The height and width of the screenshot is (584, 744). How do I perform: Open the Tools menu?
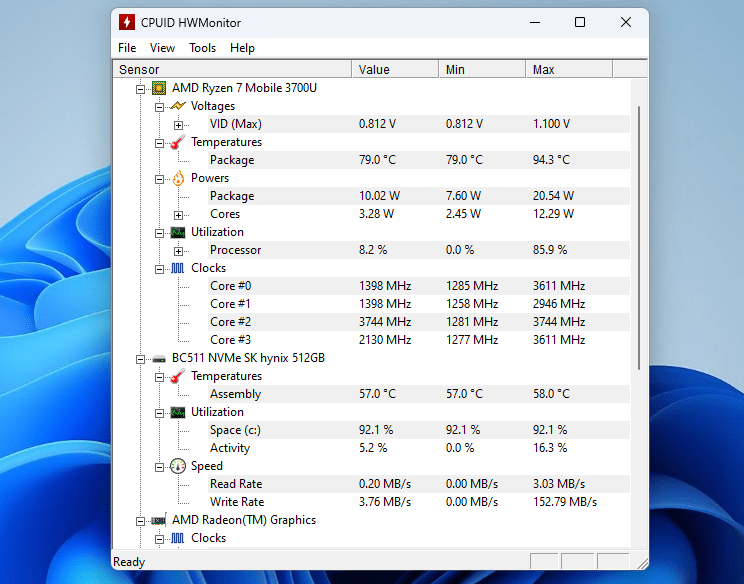(x=203, y=48)
